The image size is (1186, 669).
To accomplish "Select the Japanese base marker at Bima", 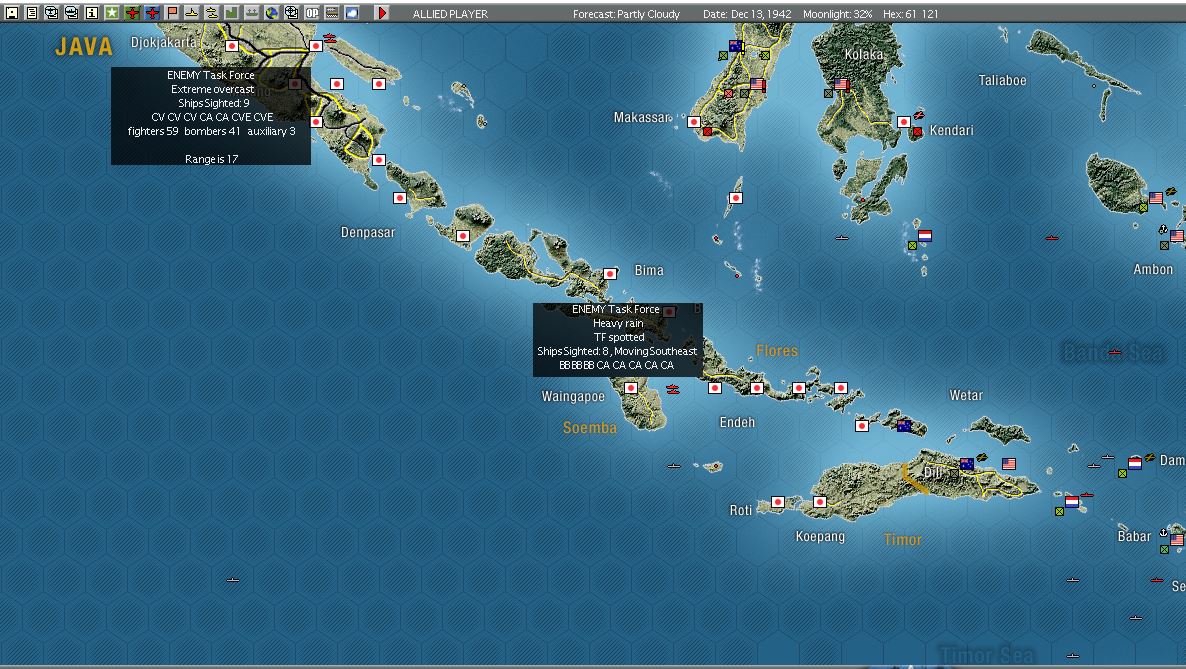I will coord(610,274).
